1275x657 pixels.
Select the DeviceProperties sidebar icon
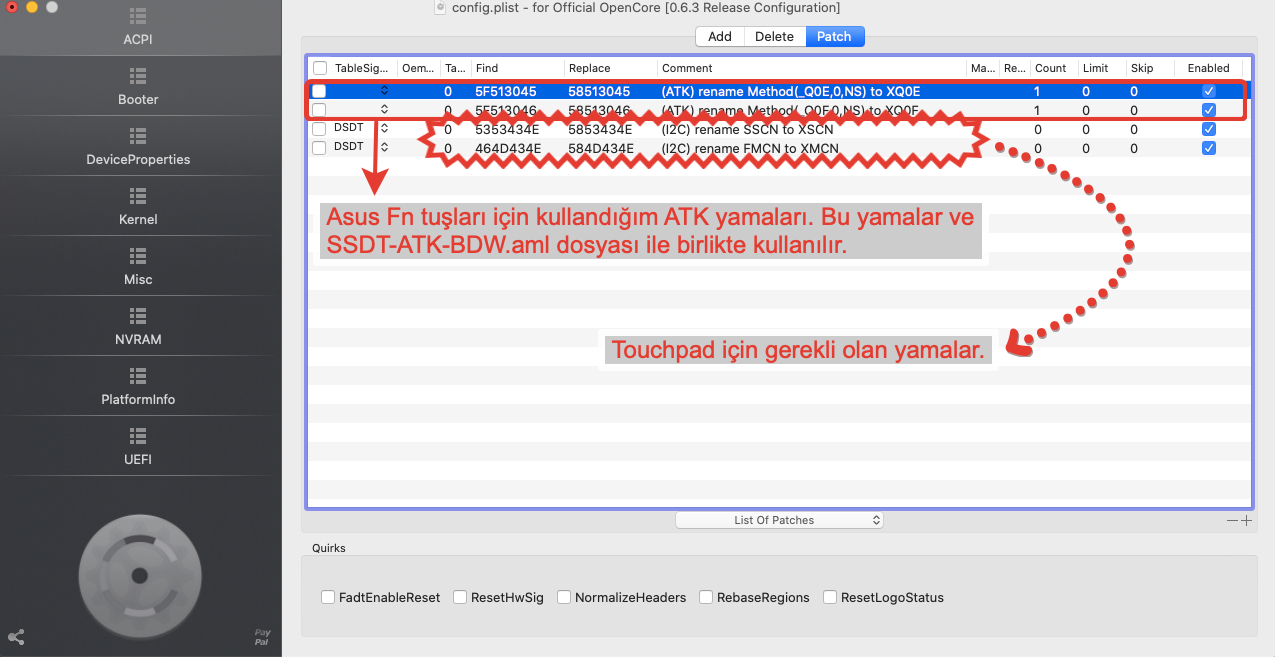point(138,136)
